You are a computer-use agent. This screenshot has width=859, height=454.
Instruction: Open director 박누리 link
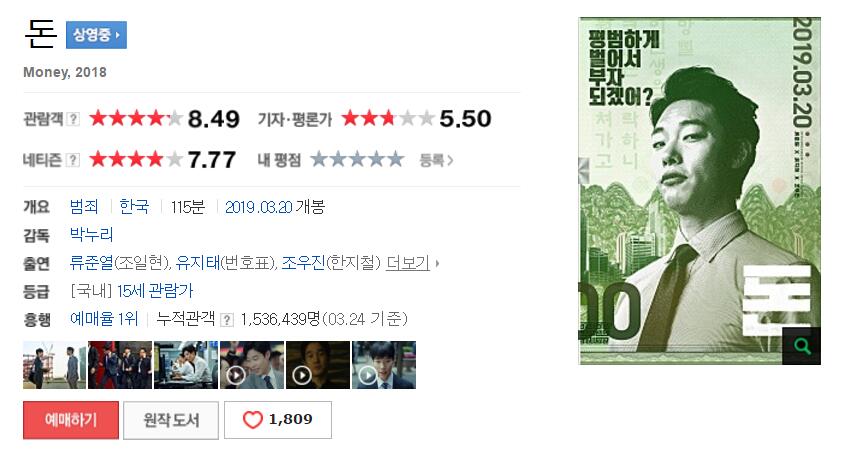click(x=91, y=234)
